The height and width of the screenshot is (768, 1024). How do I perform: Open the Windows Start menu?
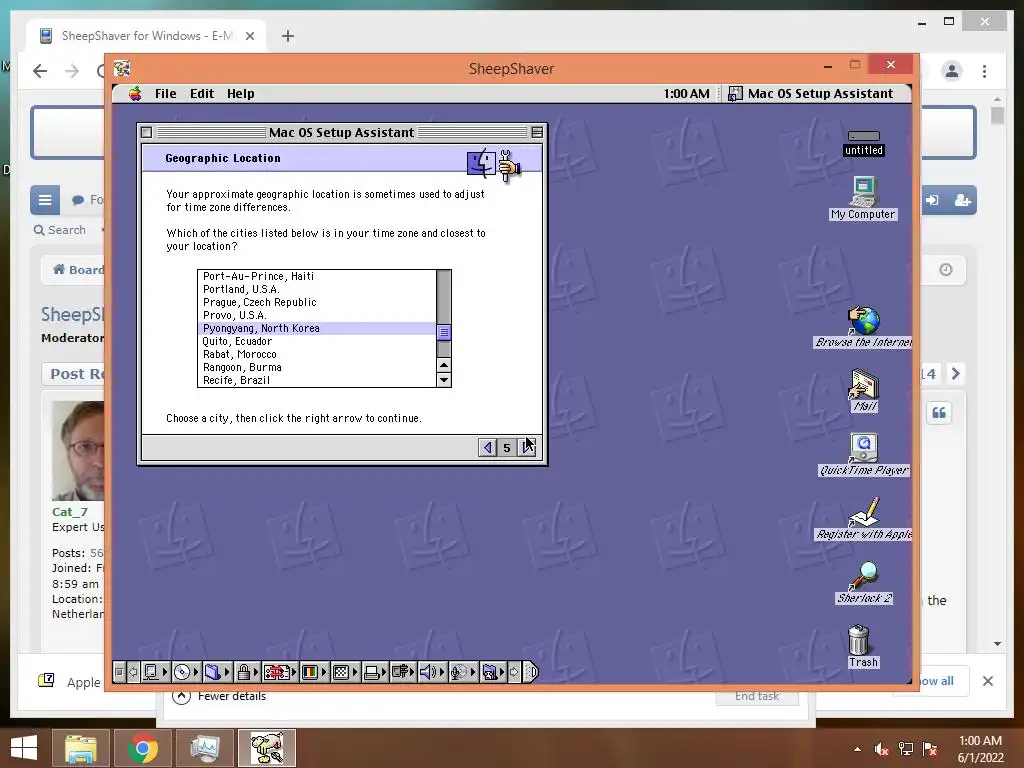point(24,748)
